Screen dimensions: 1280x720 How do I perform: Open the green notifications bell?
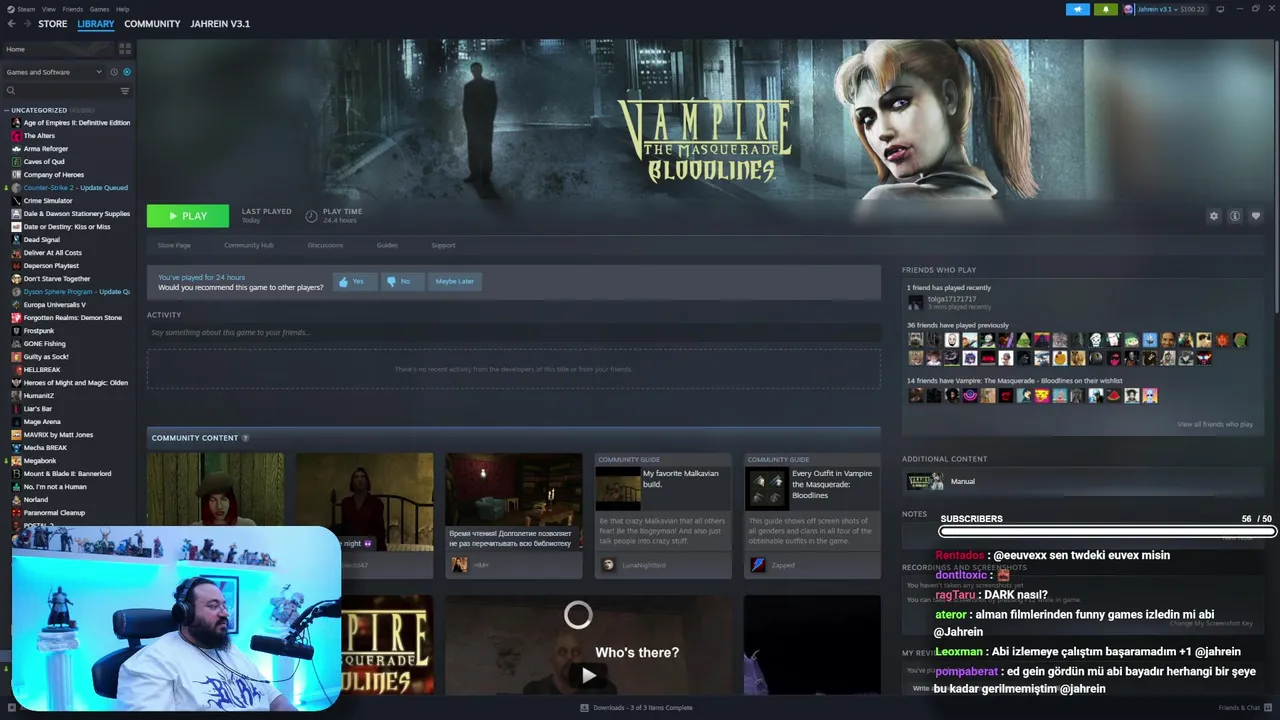(x=1106, y=9)
